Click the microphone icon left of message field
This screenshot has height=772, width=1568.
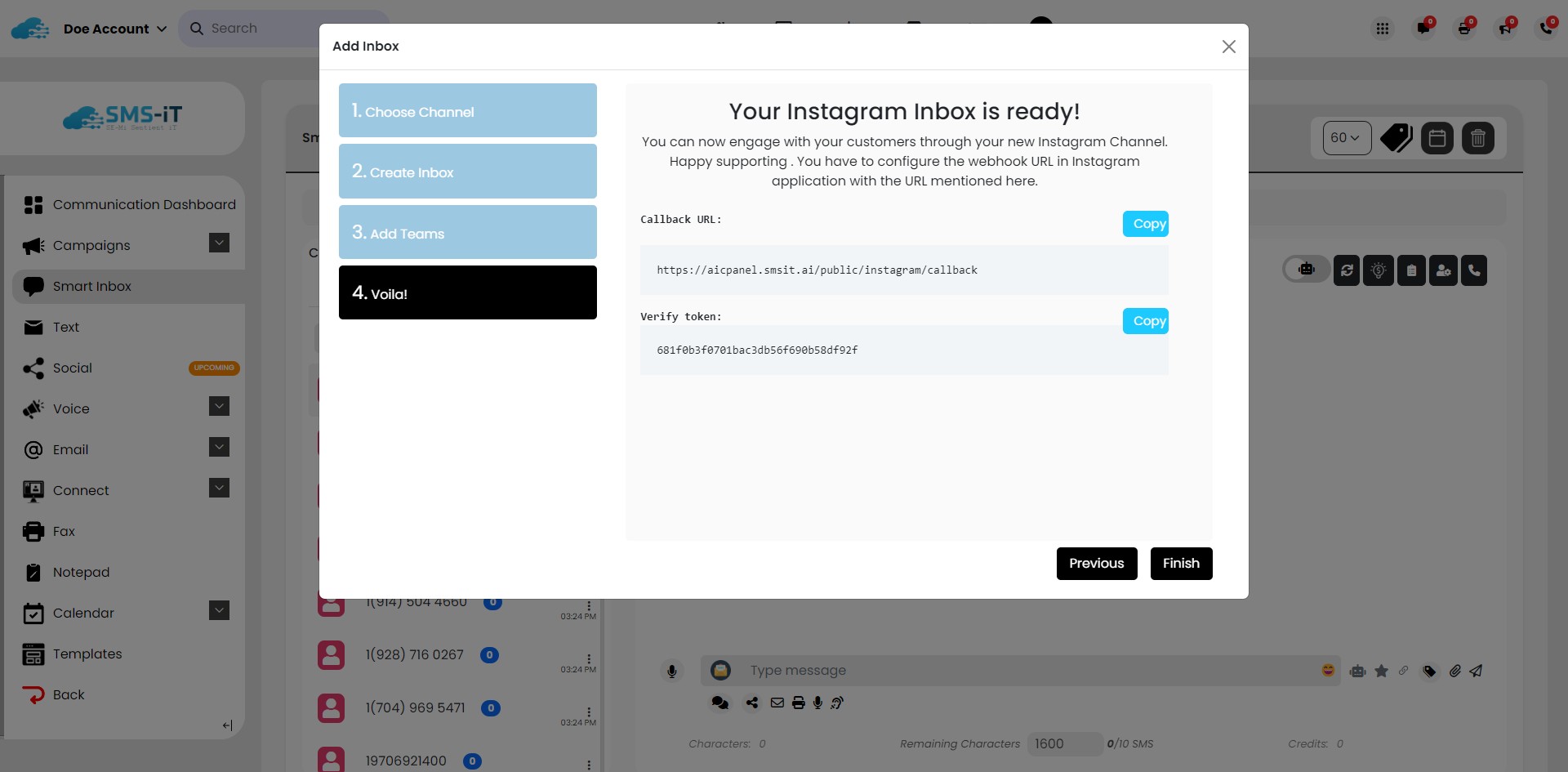coord(672,670)
